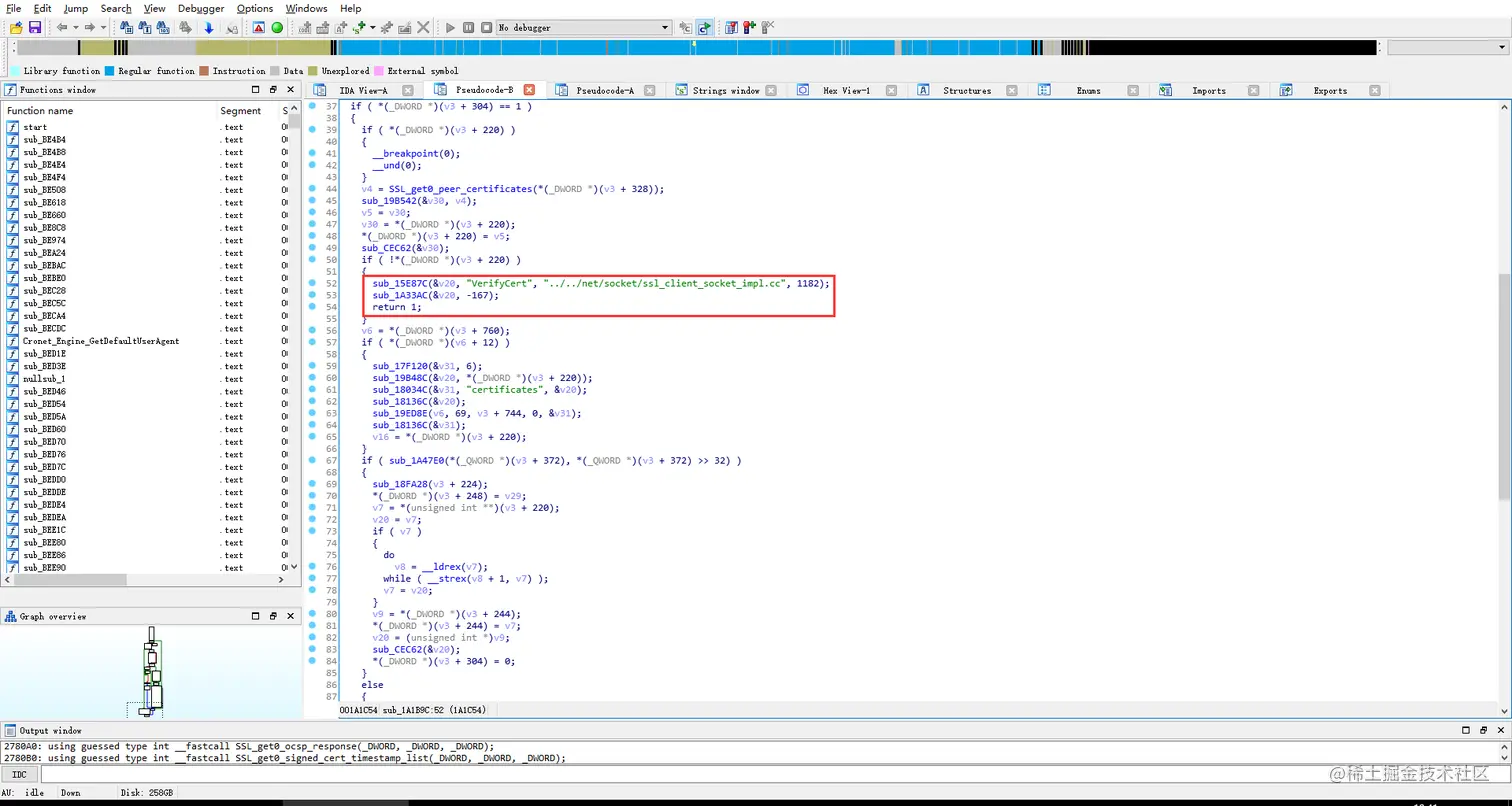Click the overview navigator band
The image size is (1512, 806).
coord(697,47)
